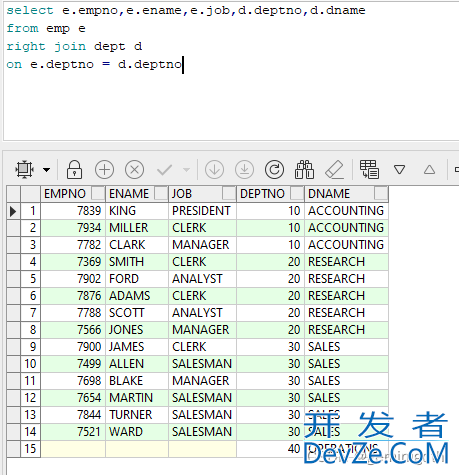This screenshot has width=459, height=475.
Task: Click the insert record plus icon
Action: tap(104, 169)
